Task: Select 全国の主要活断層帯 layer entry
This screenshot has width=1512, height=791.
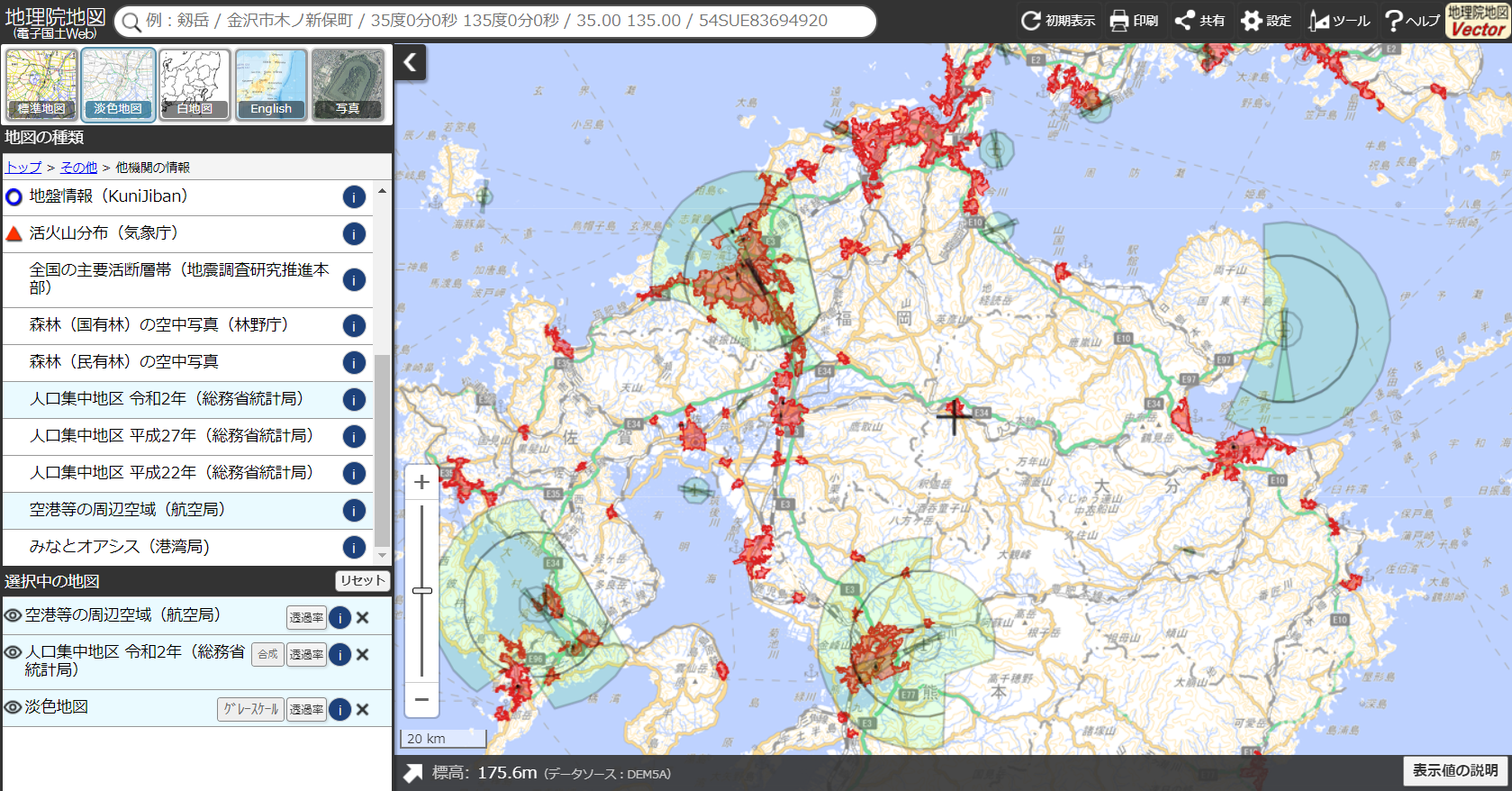Action: [178, 278]
